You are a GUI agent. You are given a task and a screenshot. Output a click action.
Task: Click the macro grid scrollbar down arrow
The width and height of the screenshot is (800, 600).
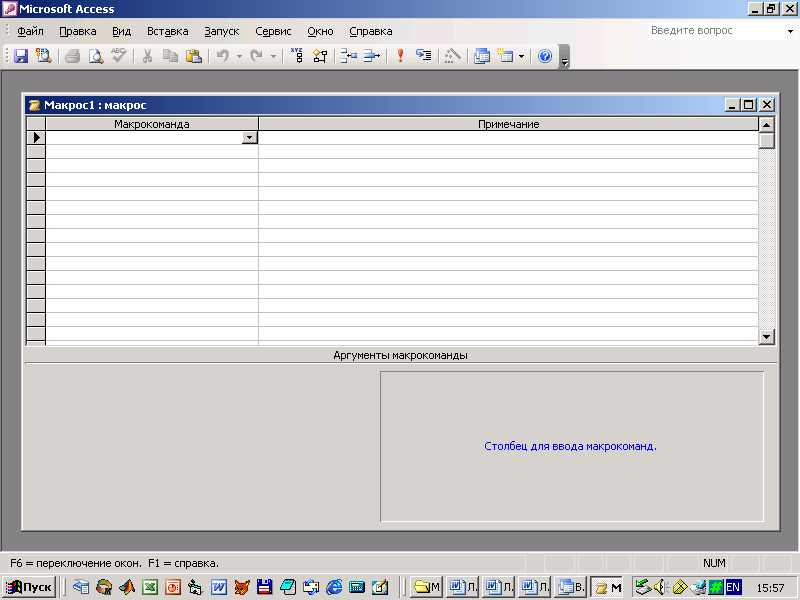click(x=766, y=336)
